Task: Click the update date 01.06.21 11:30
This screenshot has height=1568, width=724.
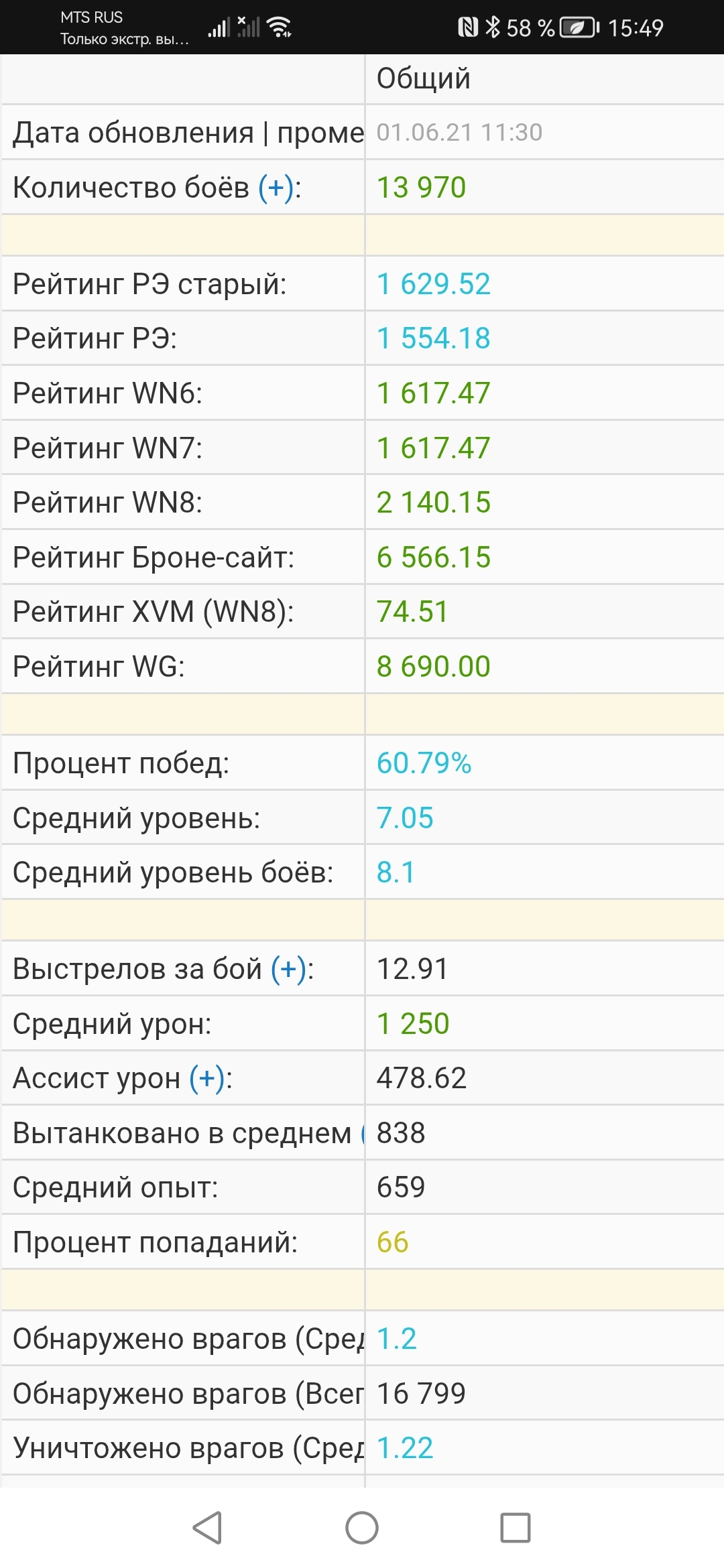Action: click(459, 133)
